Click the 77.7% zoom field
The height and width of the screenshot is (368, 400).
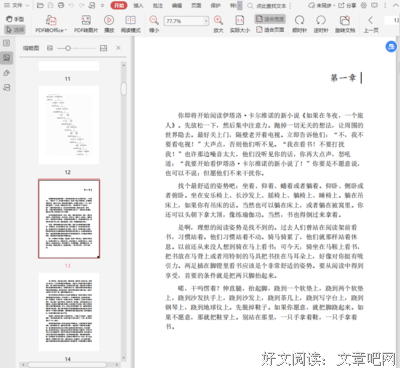click(184, 21)
